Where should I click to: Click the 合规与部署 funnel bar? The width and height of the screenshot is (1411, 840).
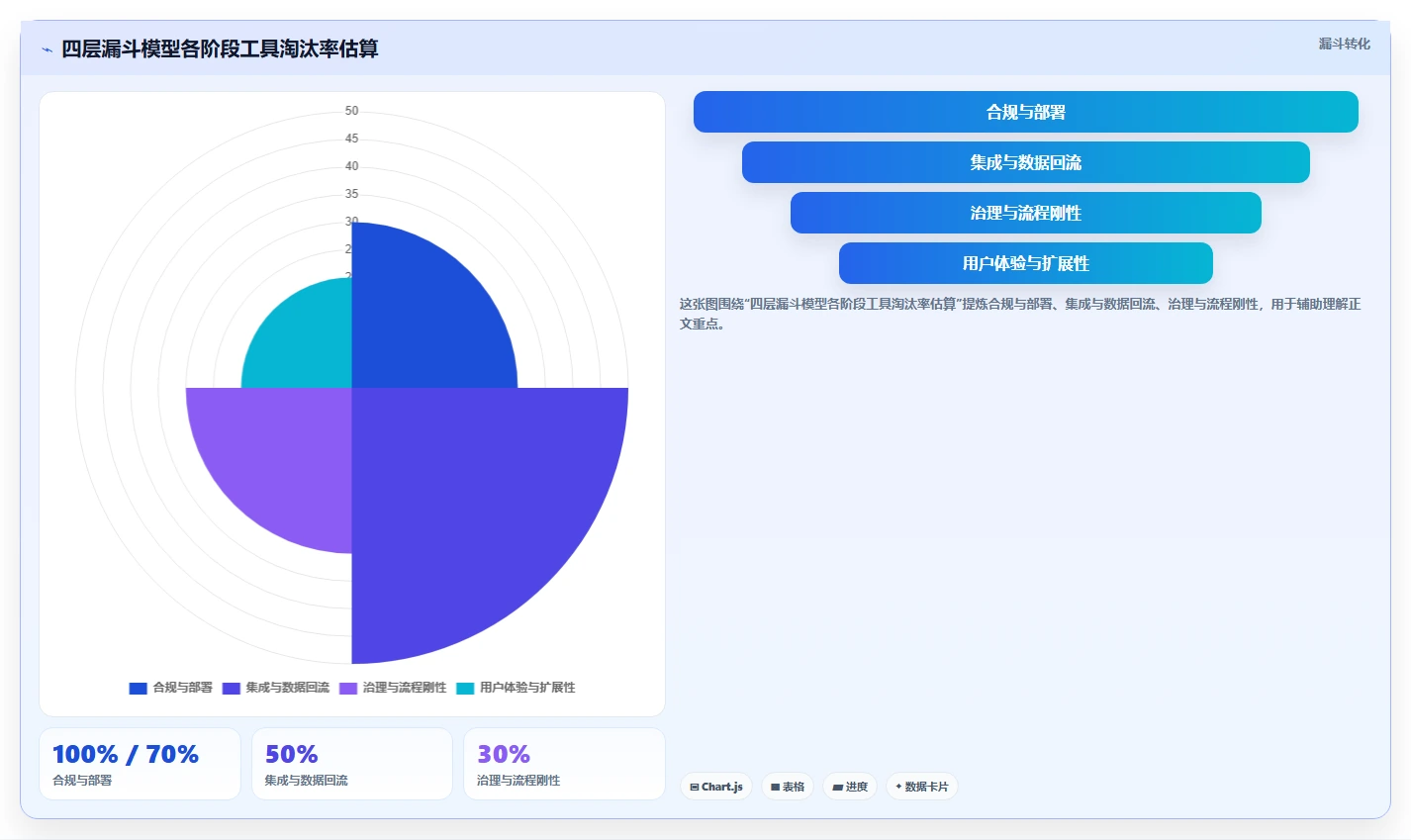pos(1025,112)
